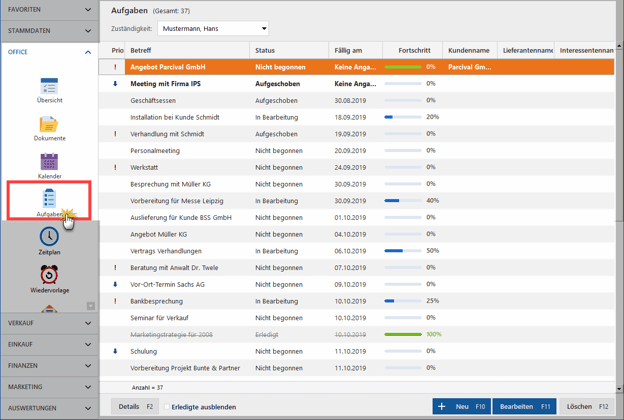Click the blue down-arrow priority icon for Schulung
The height and width of the screenshot is (420, 624).
(116, 351)
